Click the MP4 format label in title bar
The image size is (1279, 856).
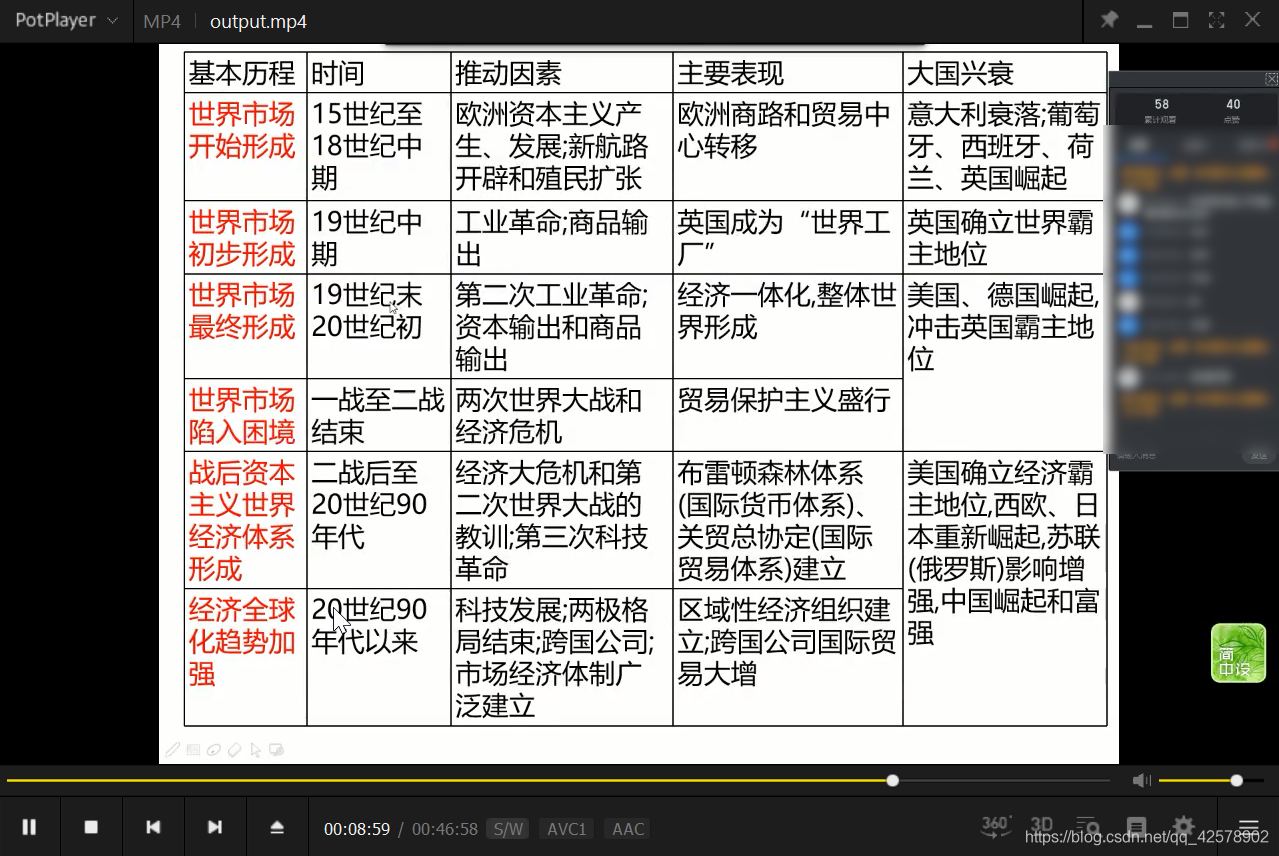pos(162,21)
